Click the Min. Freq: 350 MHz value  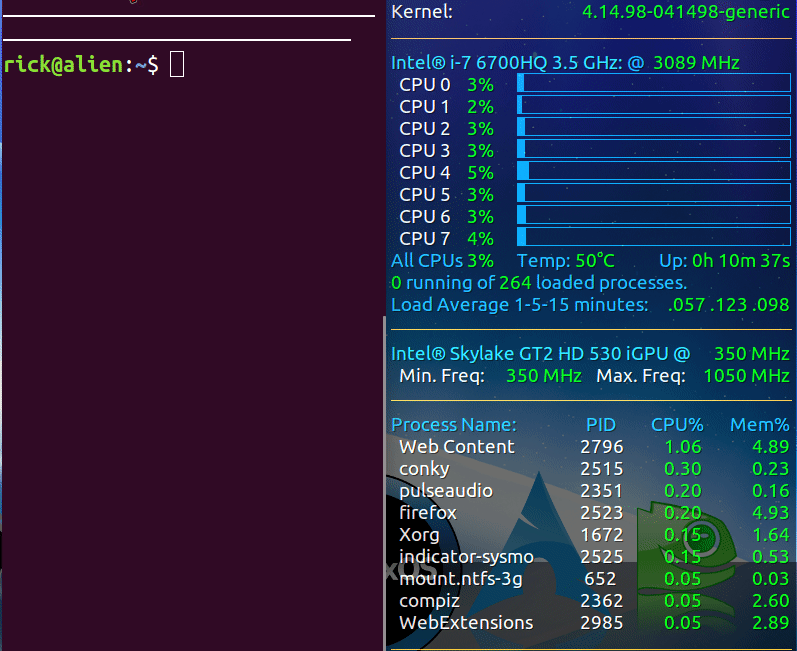coord(543,376)
